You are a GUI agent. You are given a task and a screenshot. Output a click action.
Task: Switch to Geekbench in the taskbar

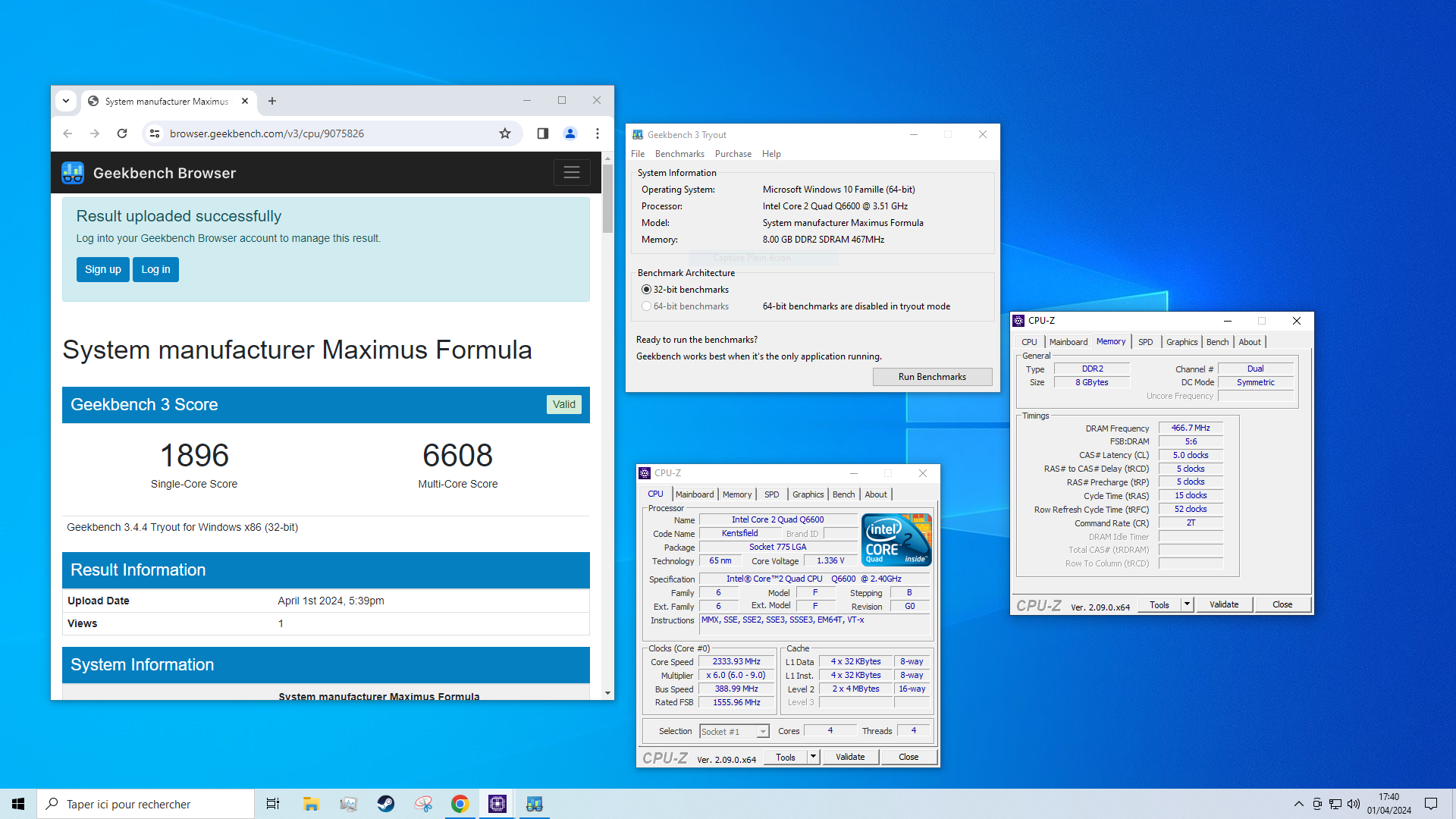click(x=535, y=804)
